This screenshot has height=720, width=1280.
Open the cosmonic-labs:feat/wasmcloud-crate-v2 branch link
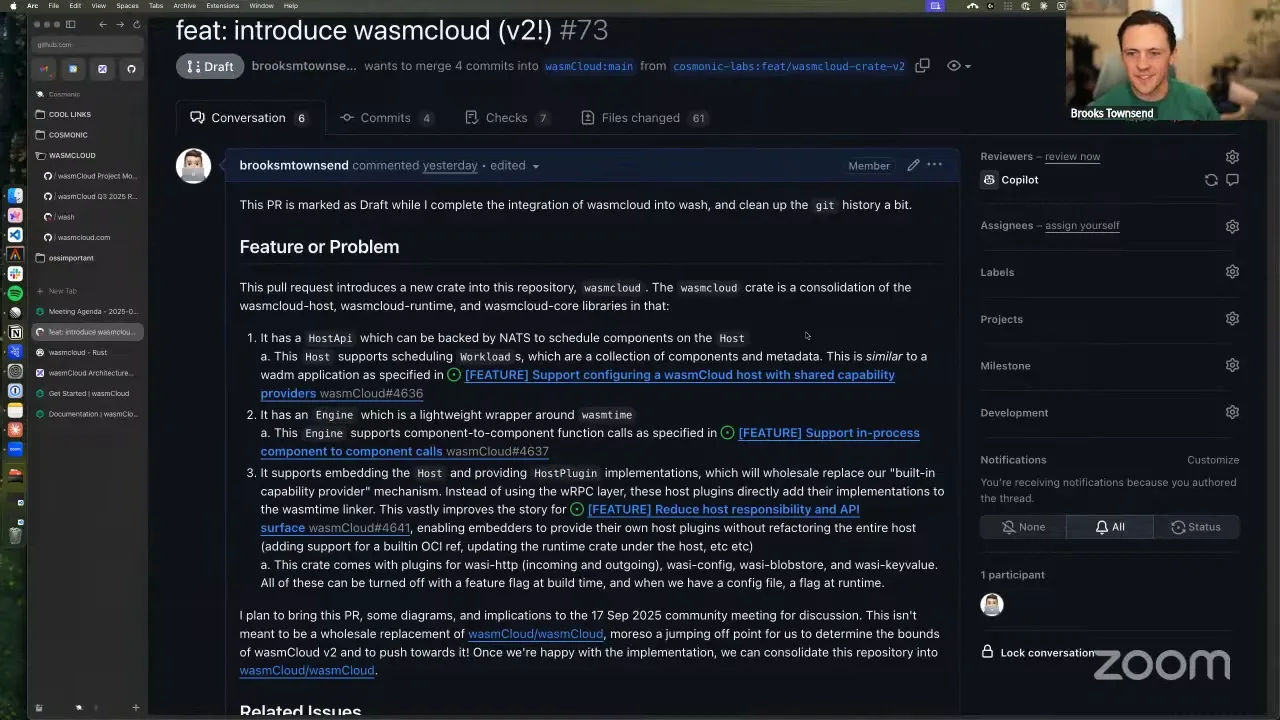click(x=789, y=66)
